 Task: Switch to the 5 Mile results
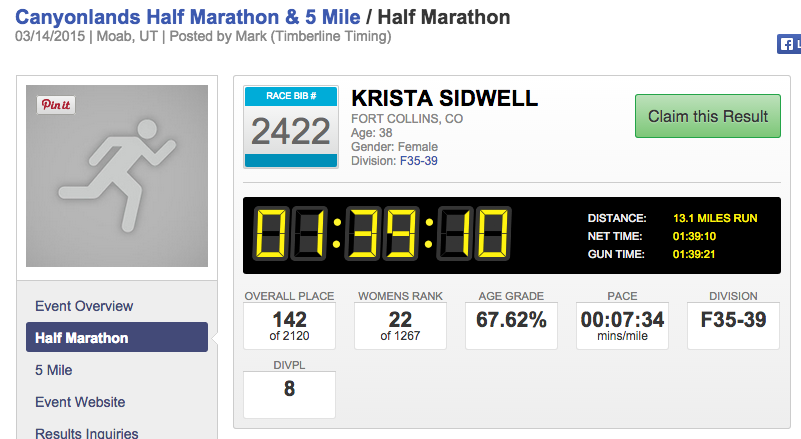coord(54,370)
